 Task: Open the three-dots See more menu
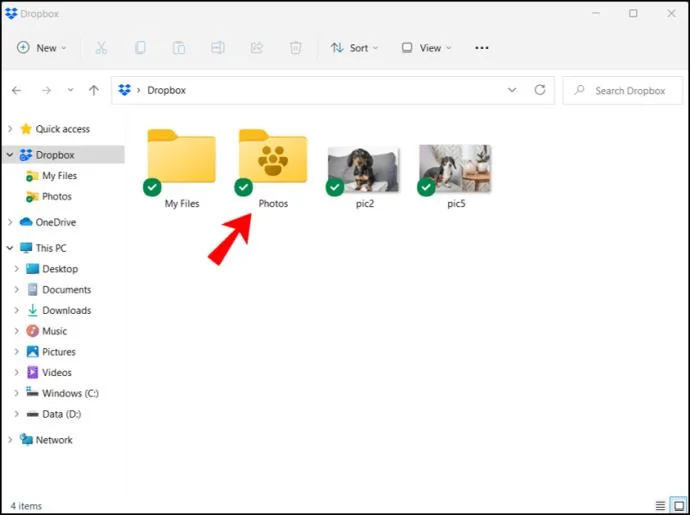(x=482, y=48)
